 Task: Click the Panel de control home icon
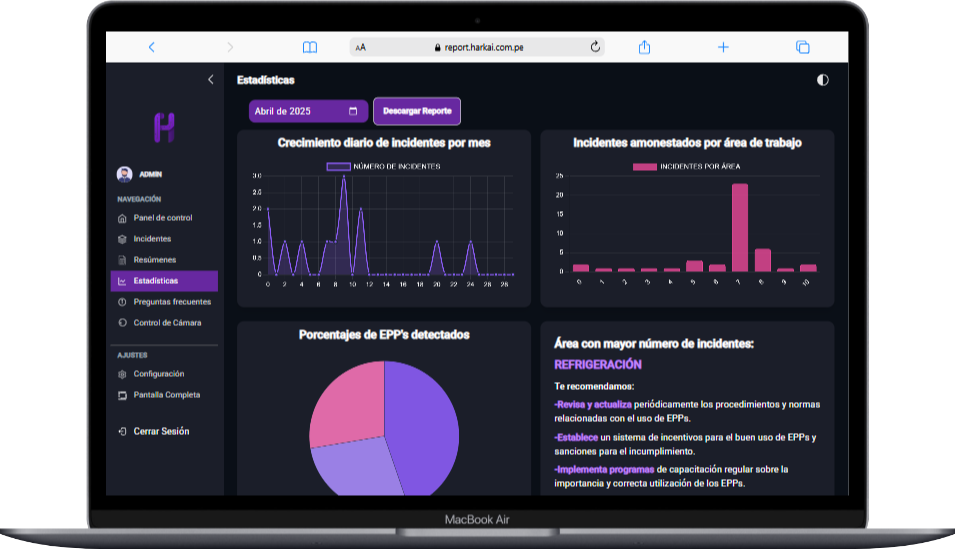[122, 218]
